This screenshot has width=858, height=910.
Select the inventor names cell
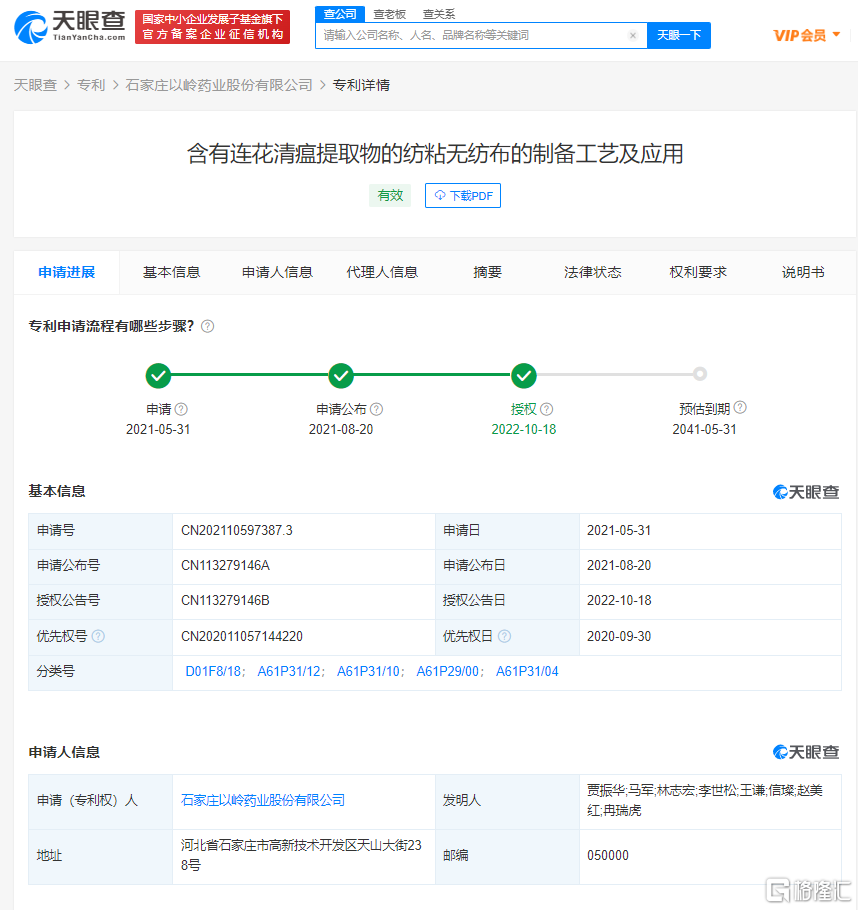point(710,800)
